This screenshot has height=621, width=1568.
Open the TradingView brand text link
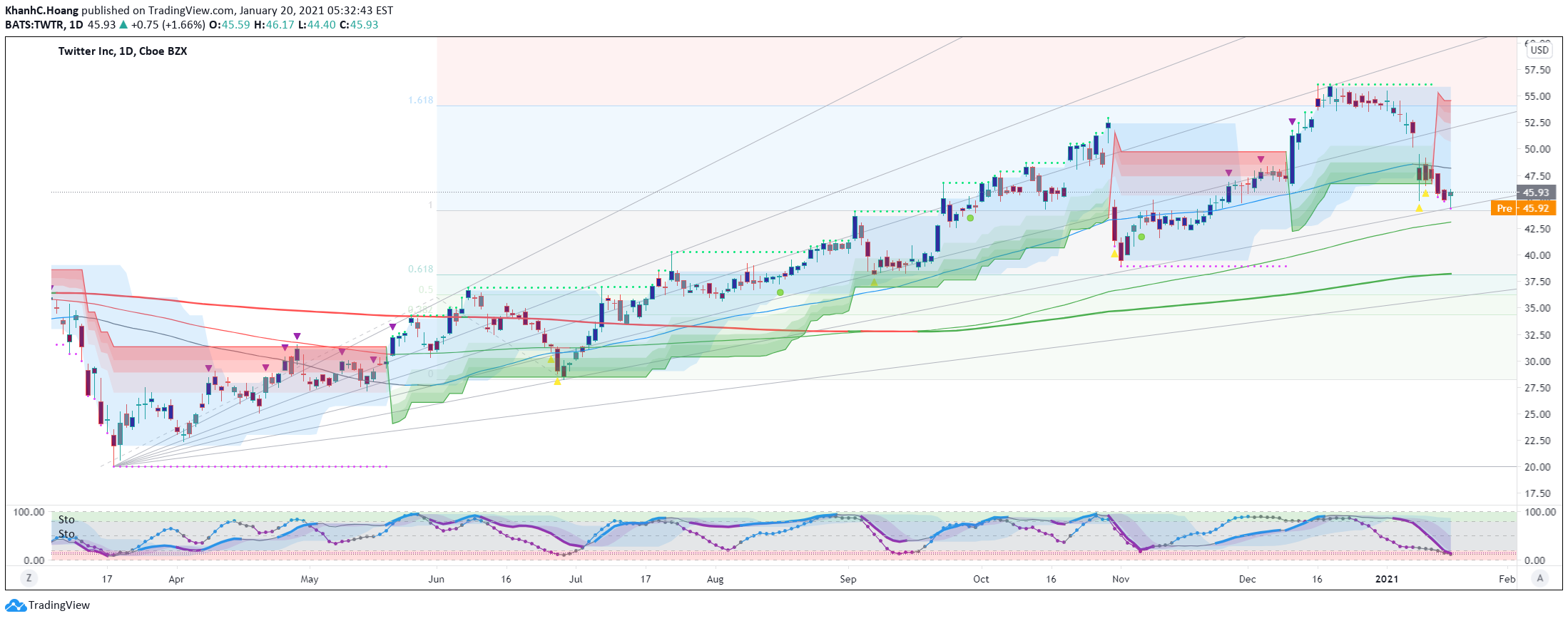click(x=59, y=605)
